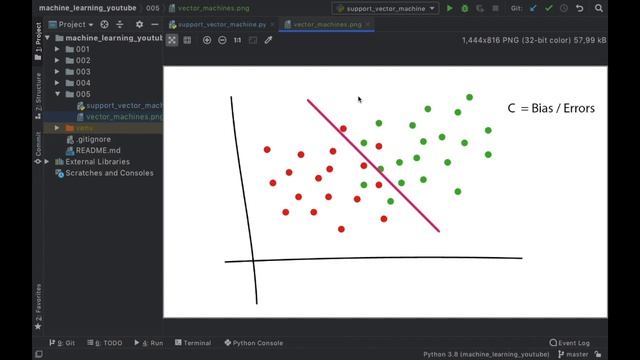This screenshot has height=360, width=640.
Task: Toggle the Project side panel tab
Action: point(38,41)
